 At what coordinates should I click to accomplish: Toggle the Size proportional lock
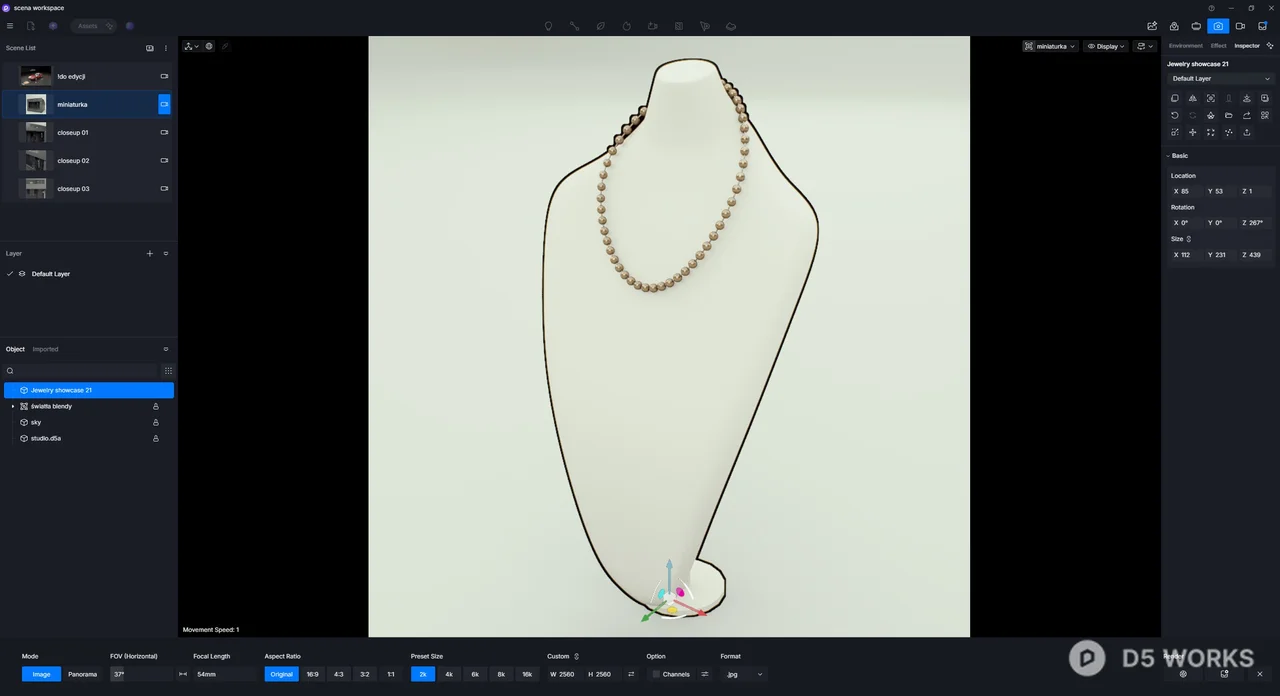(x=1188, y=239)
